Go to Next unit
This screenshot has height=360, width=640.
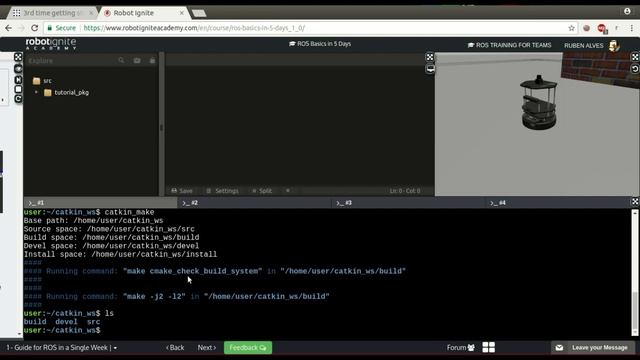207,348
